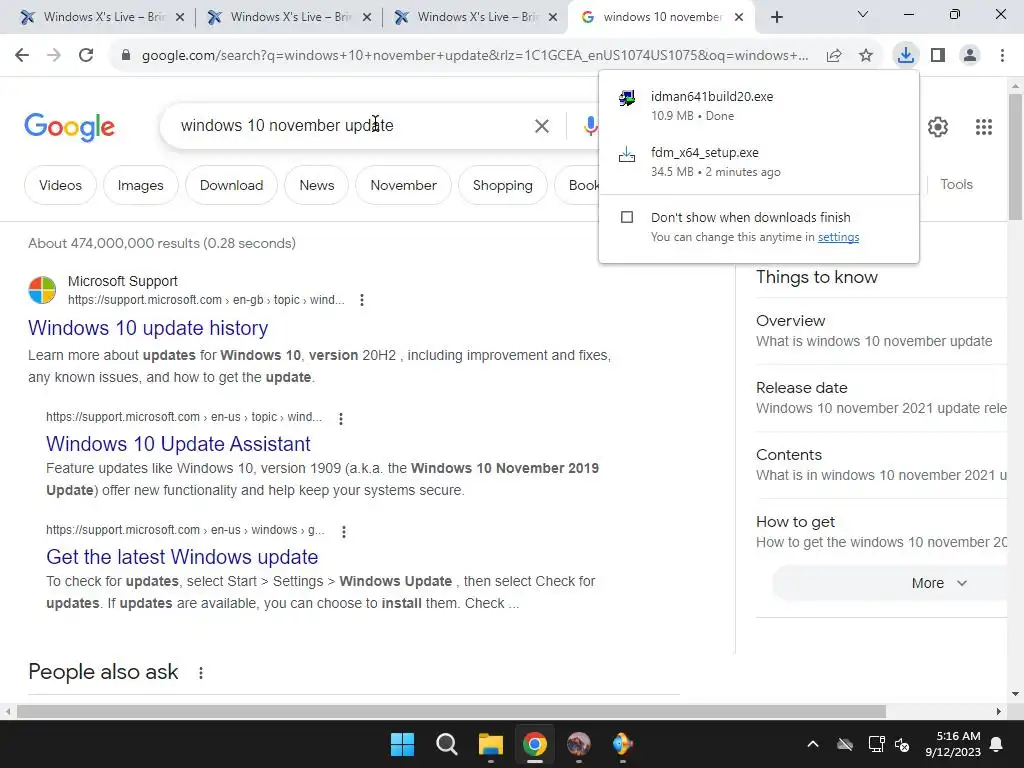This screenshot has height=768, width=1024.
Task: Open the Windows Start menu
Action: [x=402, y=744]
